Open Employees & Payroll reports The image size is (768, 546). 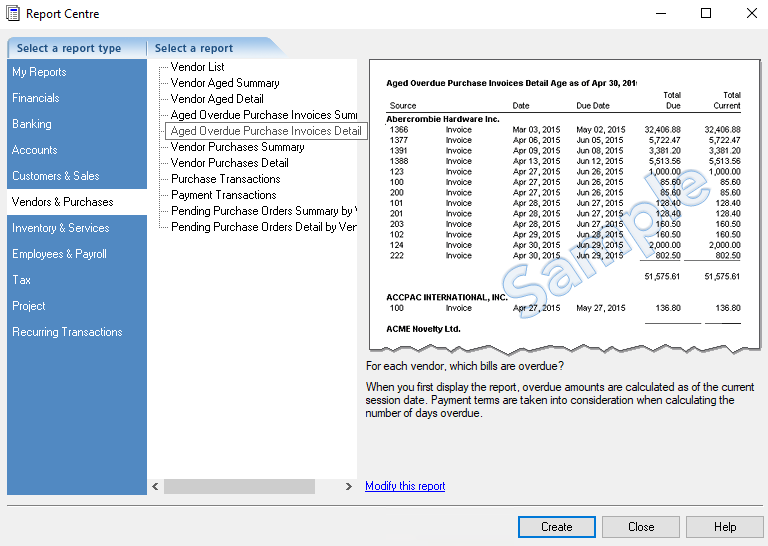pos(59,254)
